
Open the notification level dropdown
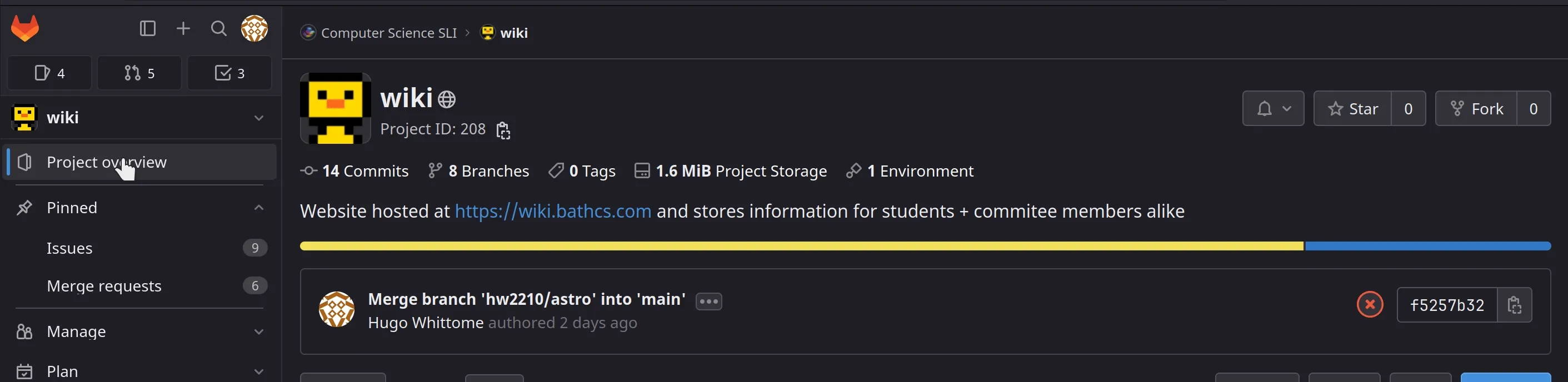tap(1273, 108)
